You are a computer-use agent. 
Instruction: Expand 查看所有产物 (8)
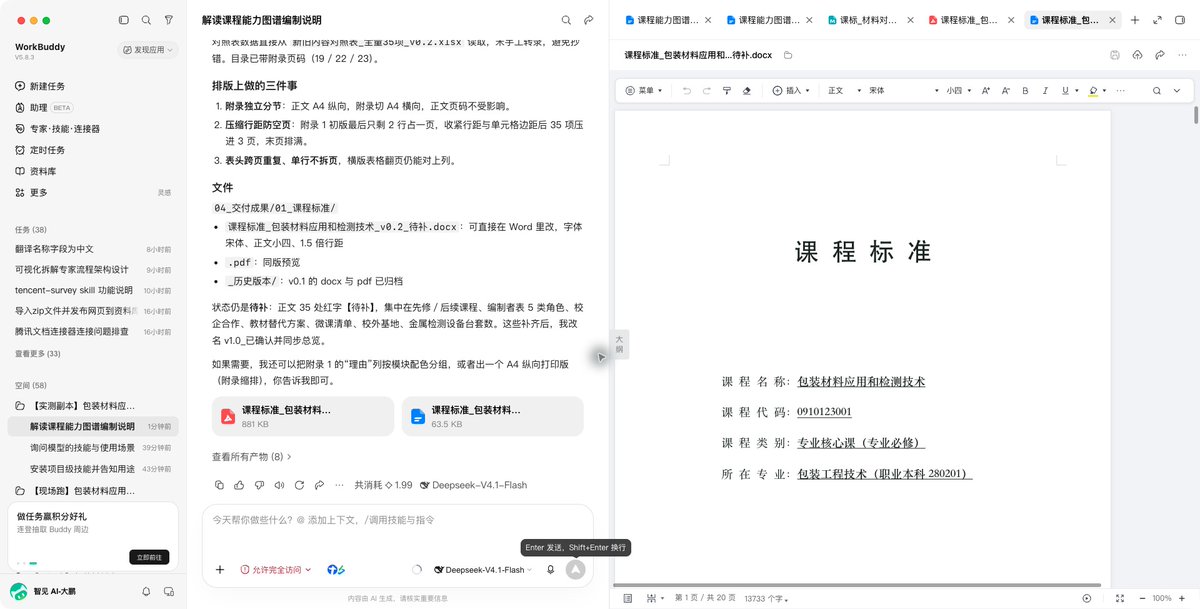[252, 457]
